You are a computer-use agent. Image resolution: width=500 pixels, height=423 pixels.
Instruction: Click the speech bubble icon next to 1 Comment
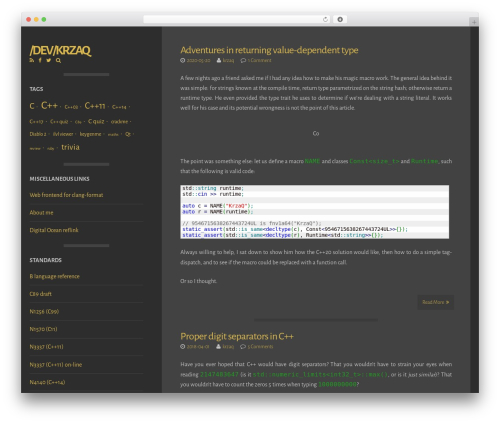coord(243,60)
